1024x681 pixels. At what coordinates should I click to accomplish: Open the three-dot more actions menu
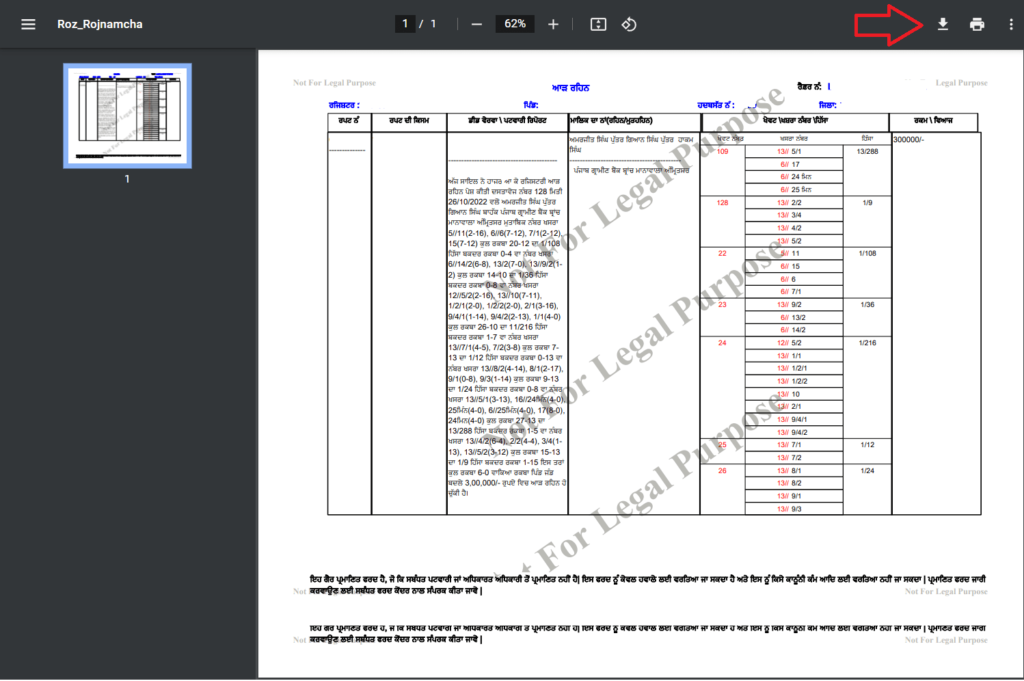tap(1012, 23)
